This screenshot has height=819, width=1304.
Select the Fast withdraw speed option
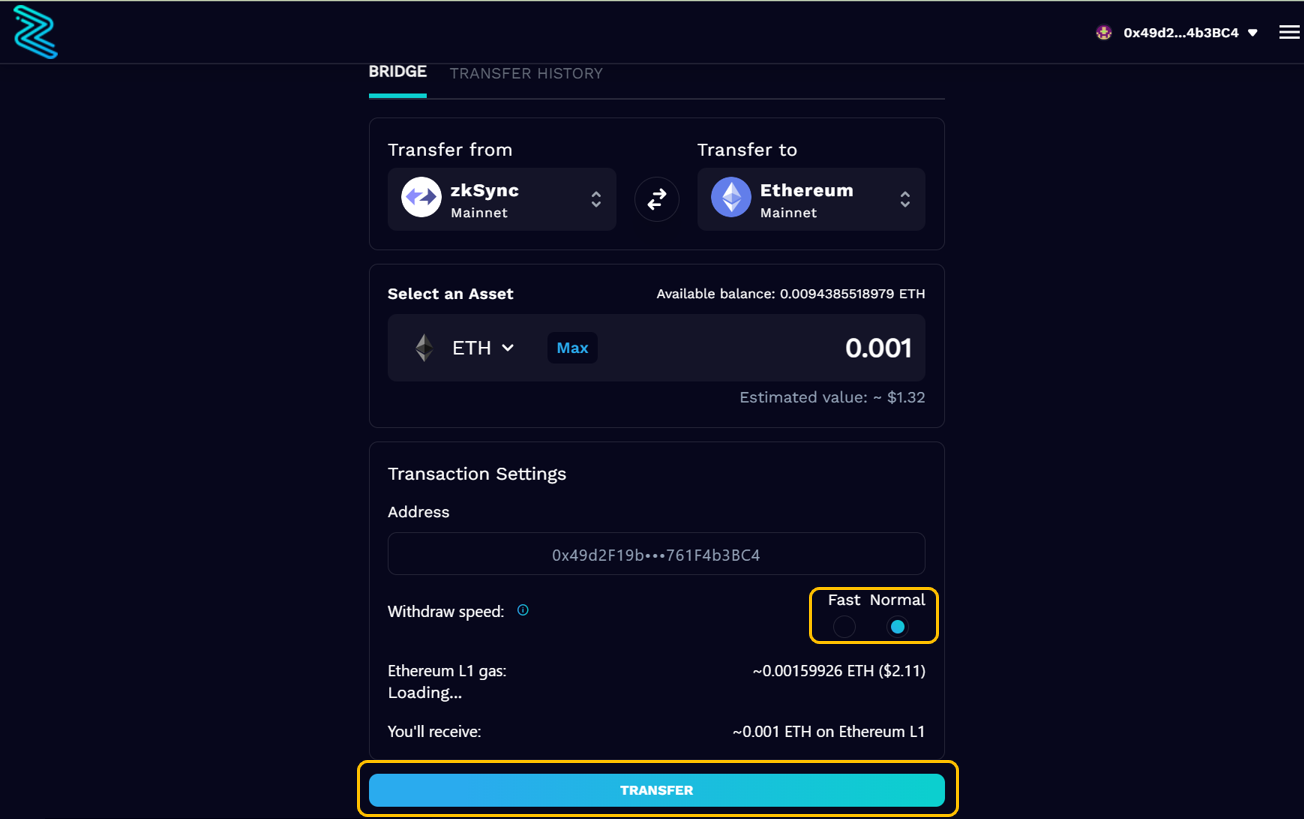click(844, 627)
